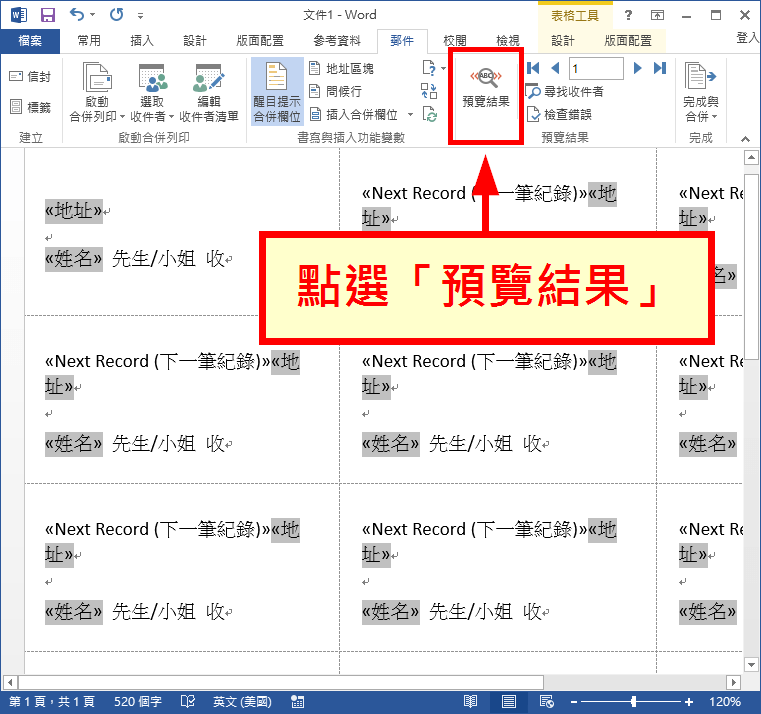
Task: Switch to the 檢視 tab
Action: click(x=508, y=41)
